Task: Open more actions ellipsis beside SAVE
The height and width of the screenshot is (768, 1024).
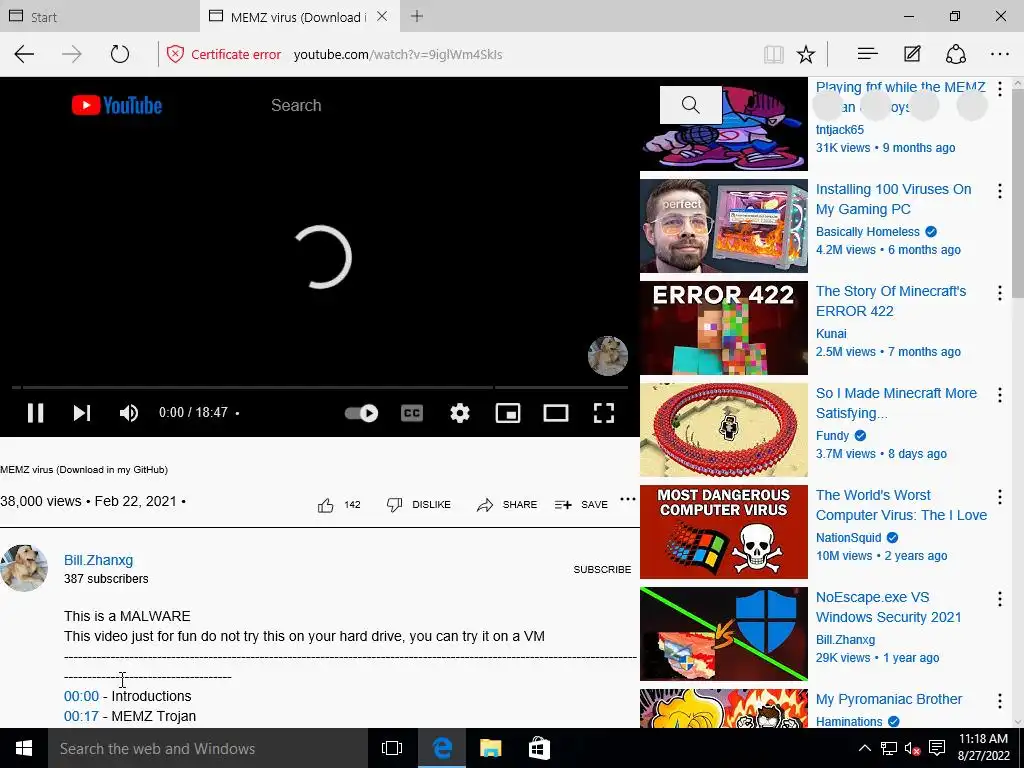Action: (x=628, y=499)
